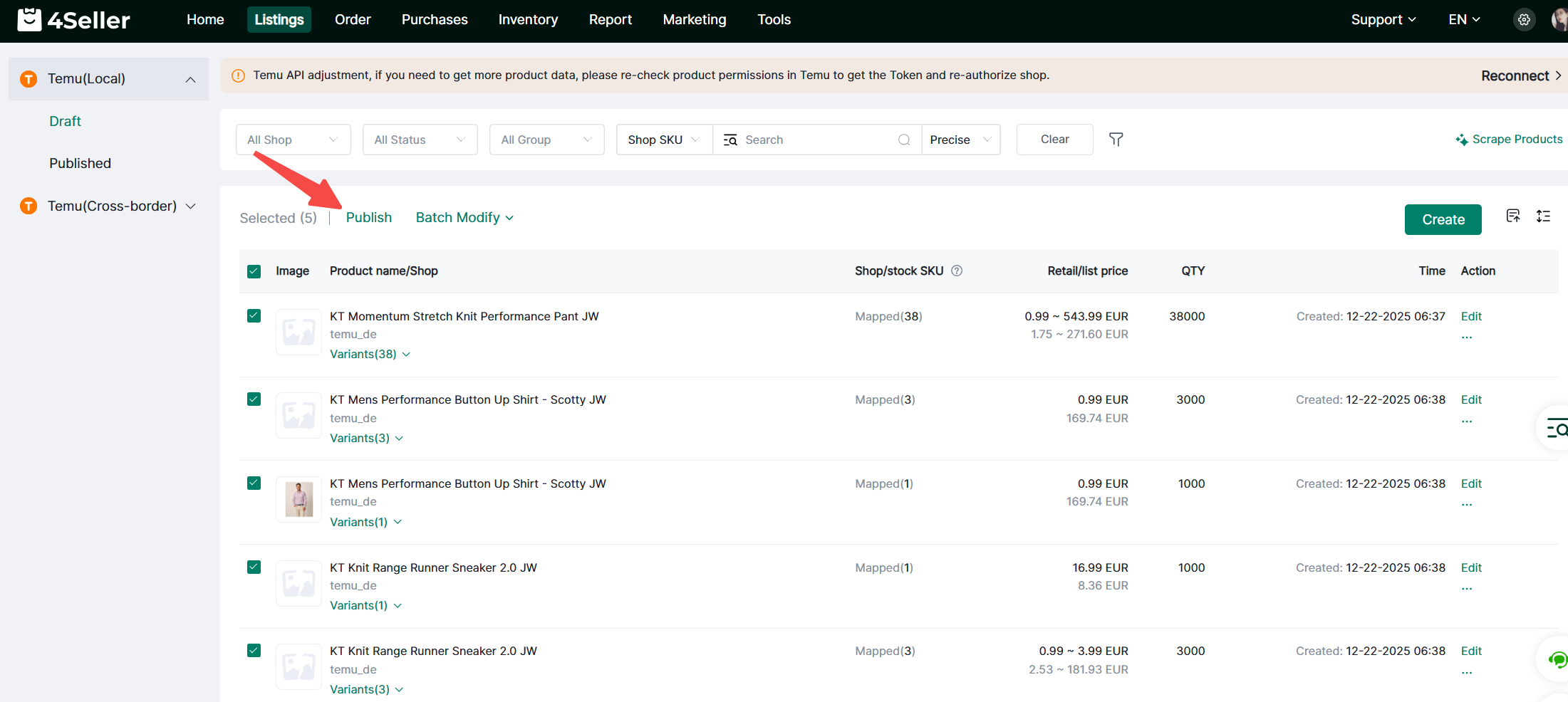1568x702 pixels.
Task: Open the column display settings icon
Action: point(1513,216)
